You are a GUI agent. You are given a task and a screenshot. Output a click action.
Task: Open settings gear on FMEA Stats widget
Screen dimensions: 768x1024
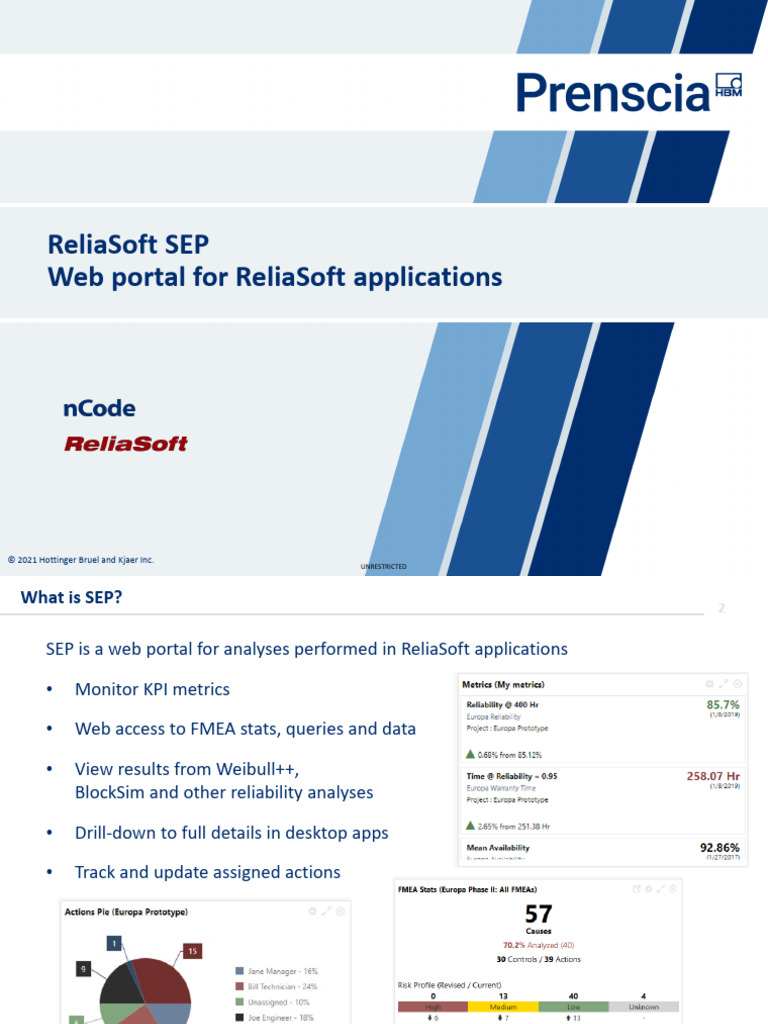click(x=648, y=889)
